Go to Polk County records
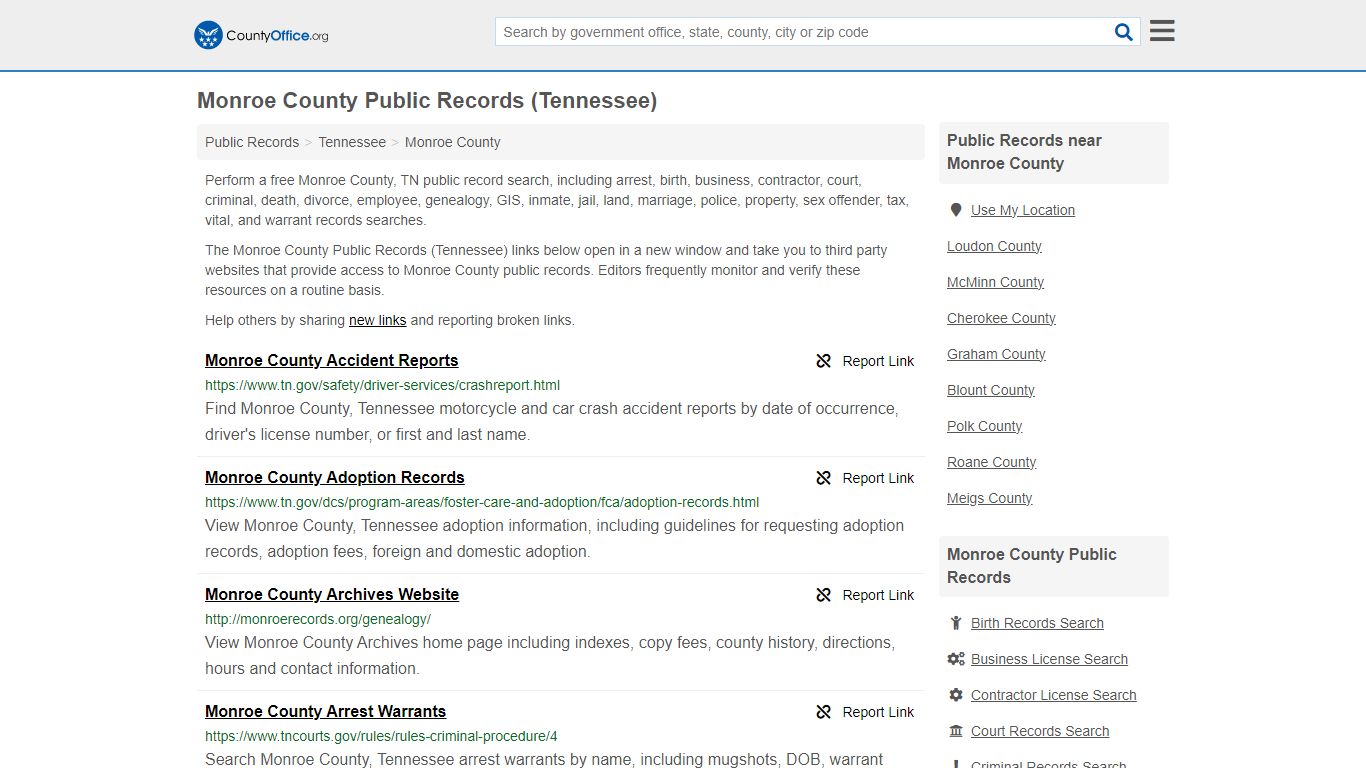1366x768 pixels. [x=984, y=426]
